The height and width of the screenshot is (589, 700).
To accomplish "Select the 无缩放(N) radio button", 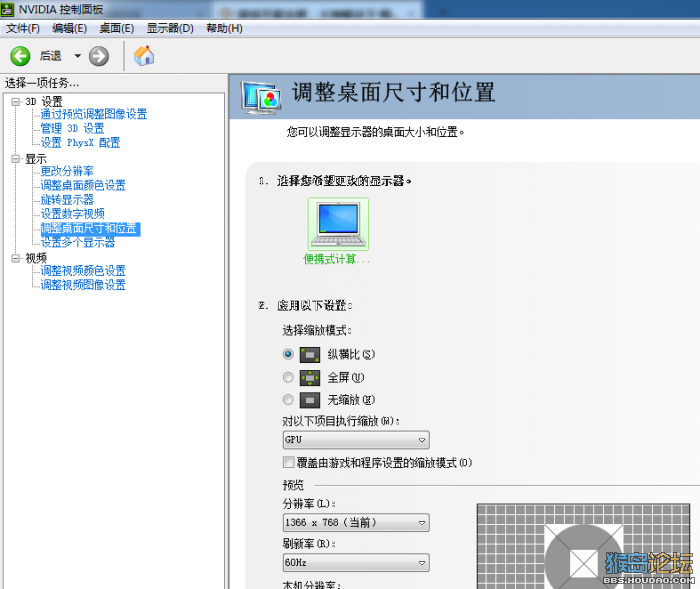I will [288, 400].
